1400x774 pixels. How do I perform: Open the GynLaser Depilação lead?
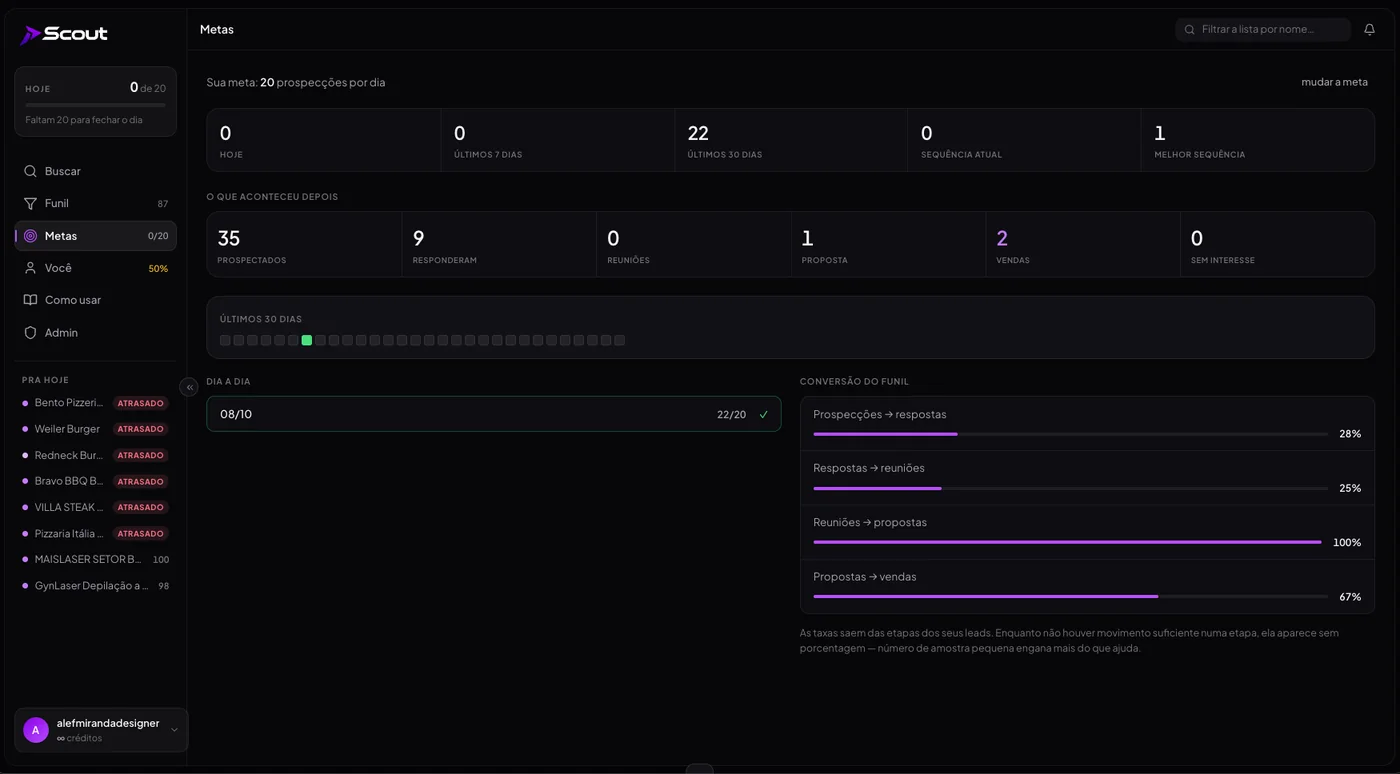[x=95, y=586]
